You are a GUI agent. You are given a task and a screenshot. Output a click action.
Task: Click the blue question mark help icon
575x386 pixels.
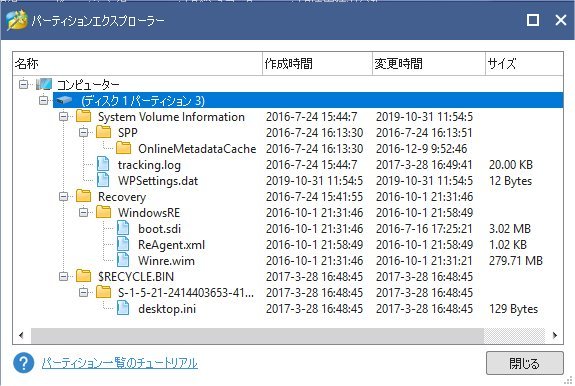[x=23, y=363]
